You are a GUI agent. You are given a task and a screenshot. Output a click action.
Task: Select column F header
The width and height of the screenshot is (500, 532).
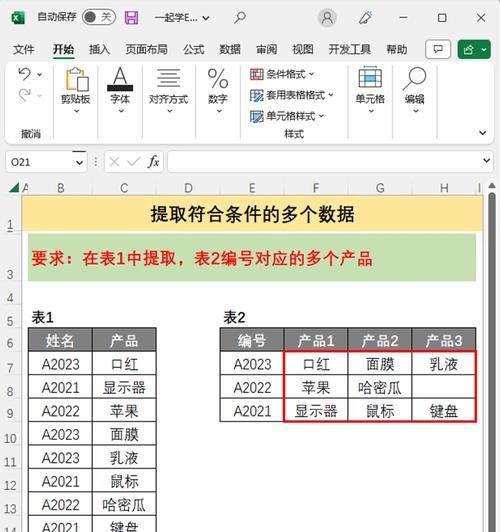coord(316,188)
